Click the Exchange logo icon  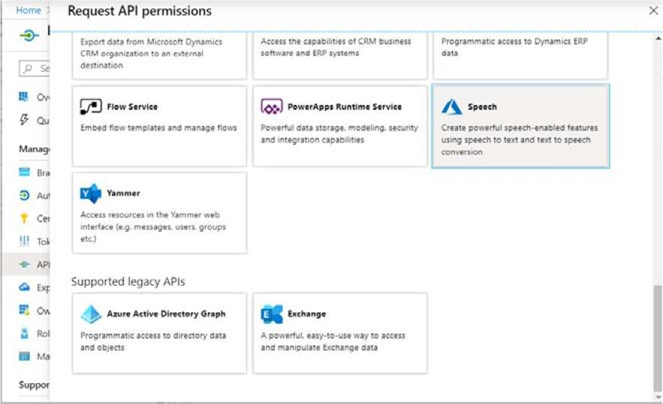coord(271,314)
